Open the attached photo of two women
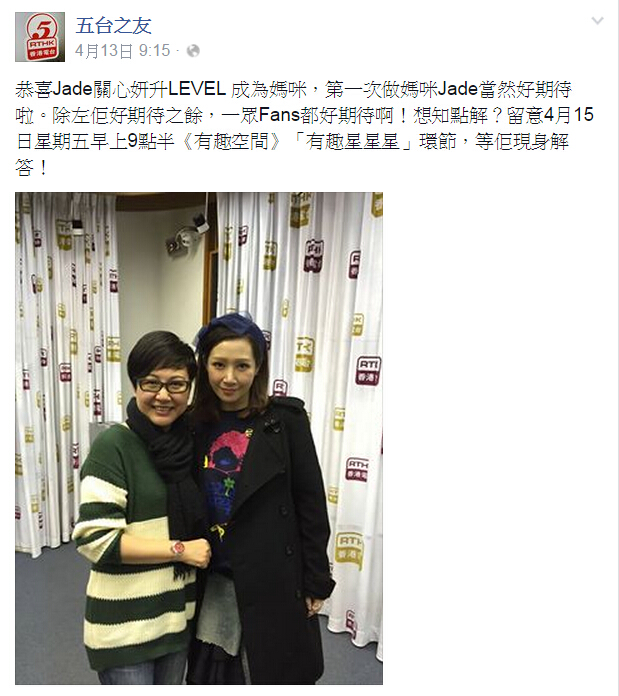 coord(199,438)
